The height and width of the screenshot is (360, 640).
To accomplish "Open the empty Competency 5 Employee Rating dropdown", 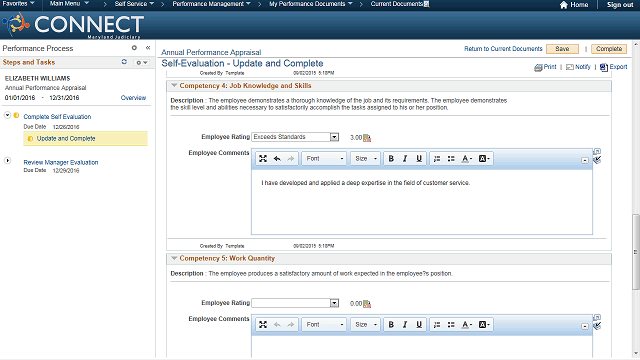I will click(295, 303).
